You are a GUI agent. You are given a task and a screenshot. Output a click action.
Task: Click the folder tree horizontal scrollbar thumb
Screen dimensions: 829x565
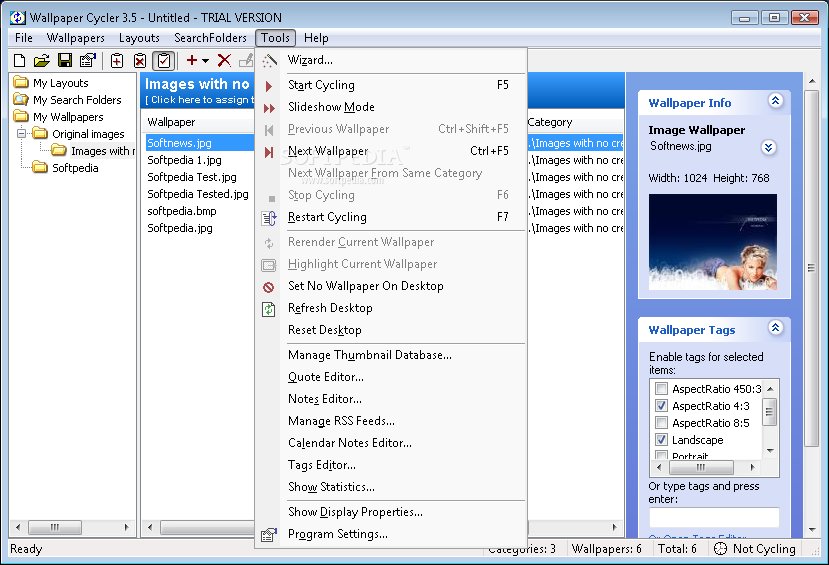point(55,527)
